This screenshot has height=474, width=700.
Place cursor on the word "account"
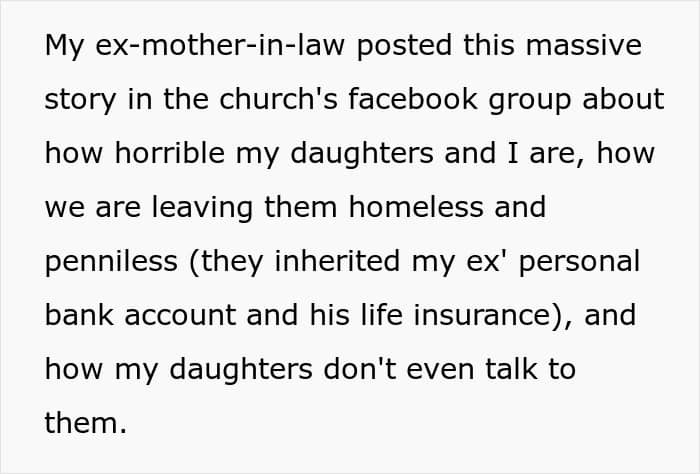tap(180, 316)
